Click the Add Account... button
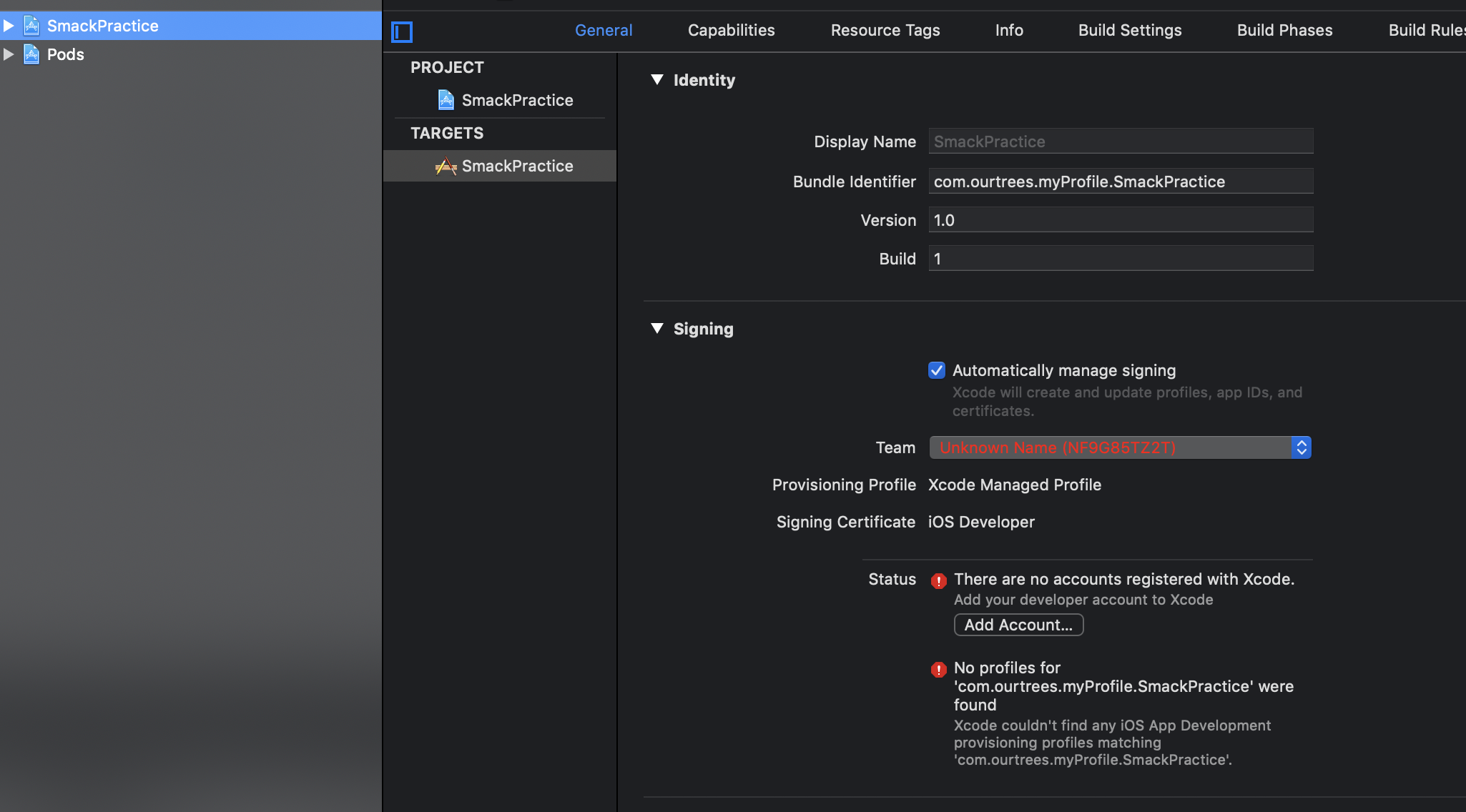 [1018, 625]
